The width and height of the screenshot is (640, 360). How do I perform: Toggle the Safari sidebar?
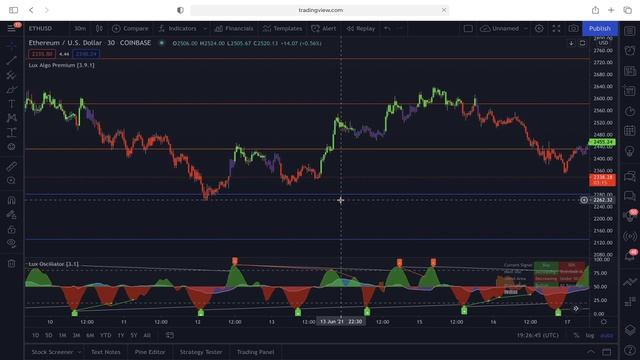[x=13, y=10]
